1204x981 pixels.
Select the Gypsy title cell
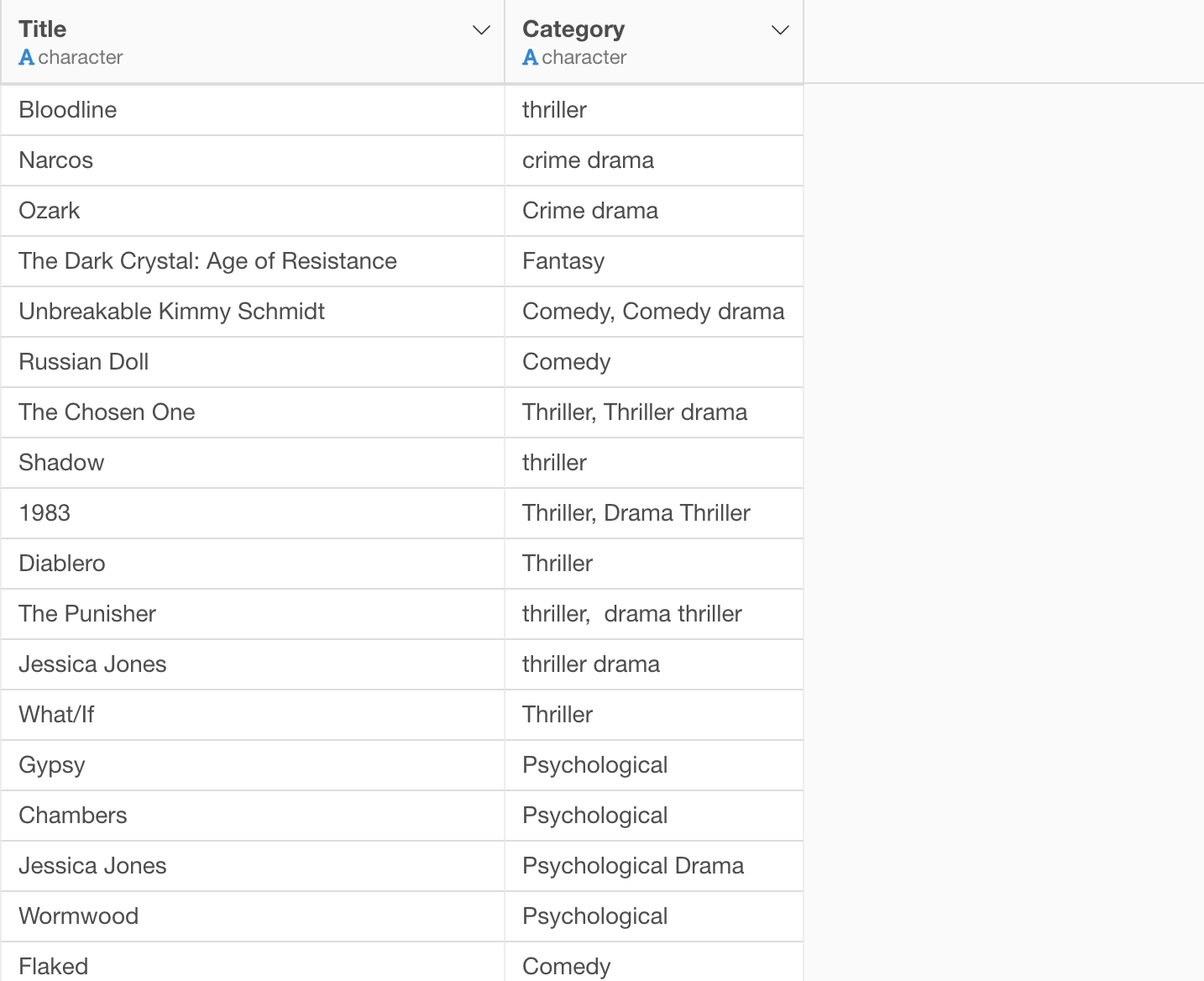(x=252, y=765)
